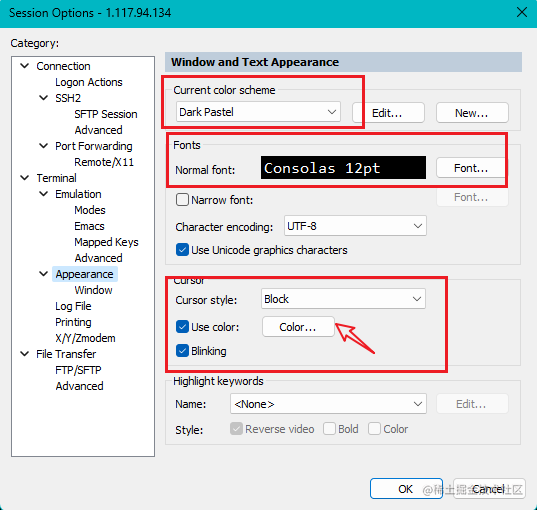The image size is (537, 510).
Task: Select Emulation category
Action: tap(78, 194)
